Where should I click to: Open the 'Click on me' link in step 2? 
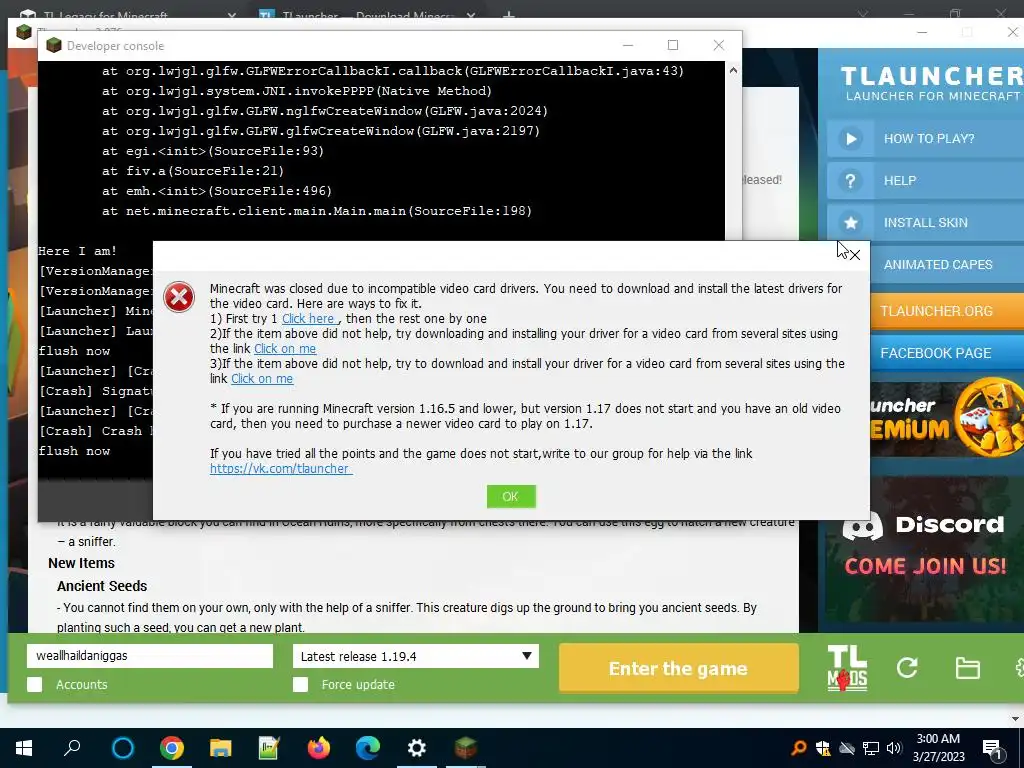tap(285, 349)
